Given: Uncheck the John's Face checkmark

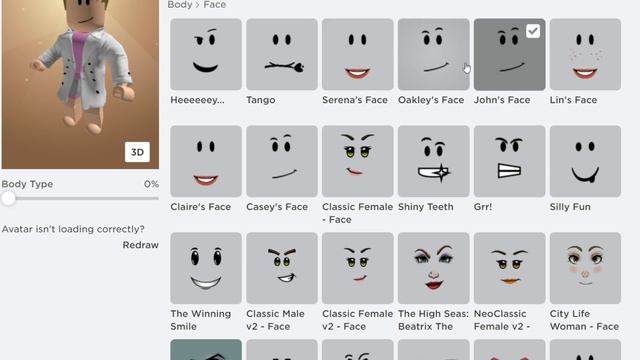Looking at the screenshot, I should pyautogui.click(x=533, y=31).
